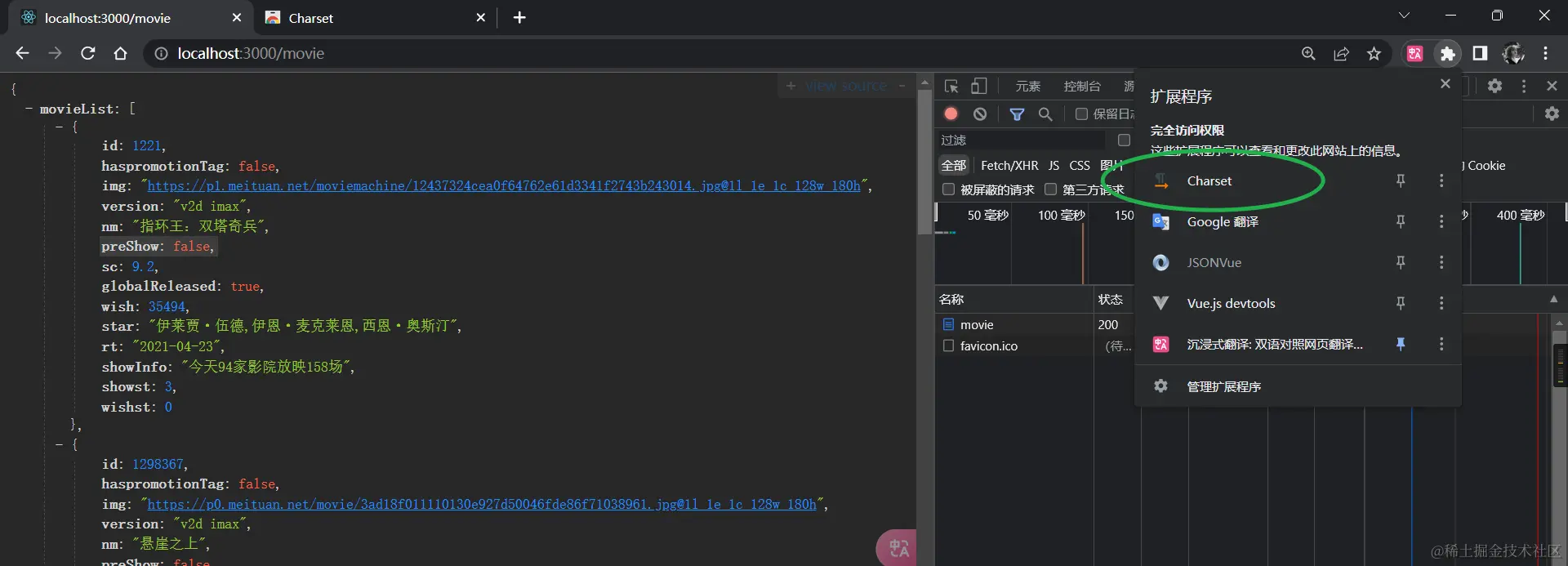Viewport: 1568px width, 566px height.
Task: Filter requests by Fetch/XHR
Action: [x=1009, y=166]
